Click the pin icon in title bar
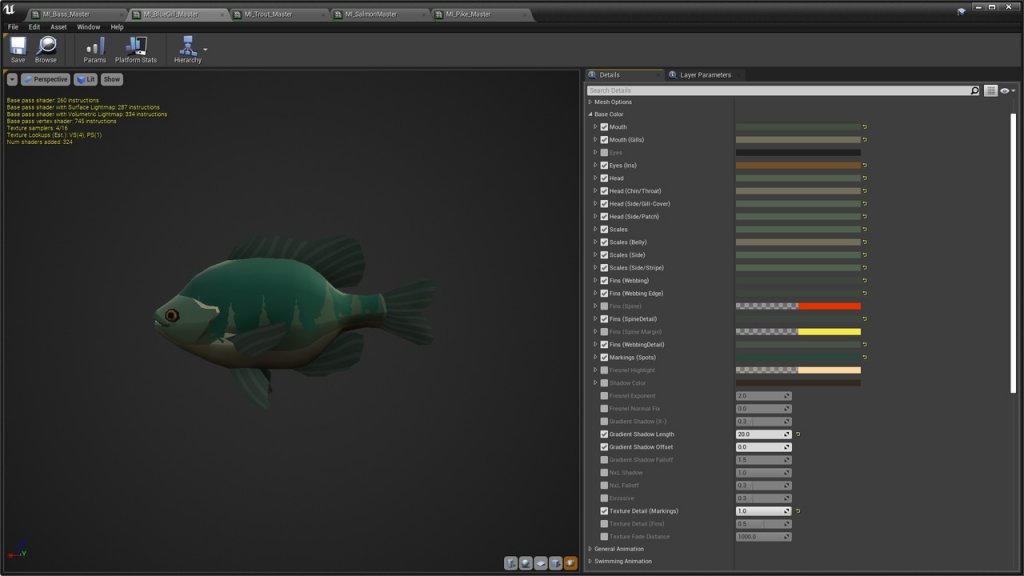1024x576 pixels. [x=961, y=11]
